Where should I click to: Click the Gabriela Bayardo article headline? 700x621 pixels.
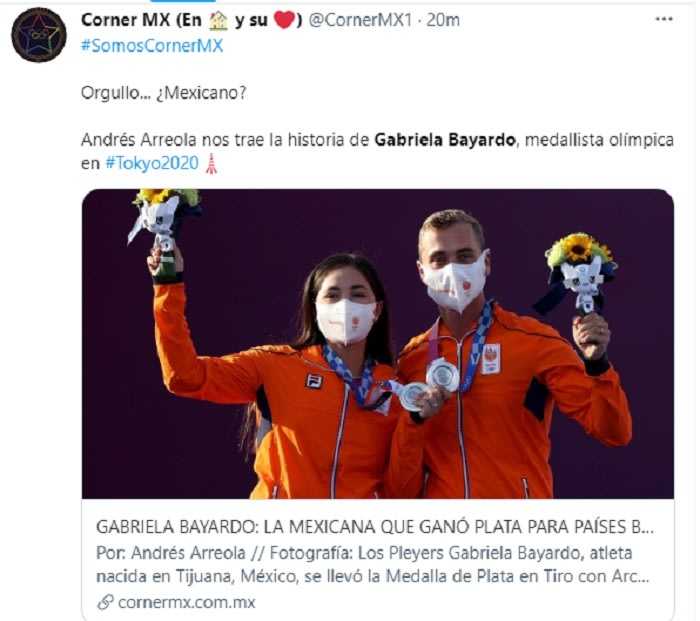(375, 527)
